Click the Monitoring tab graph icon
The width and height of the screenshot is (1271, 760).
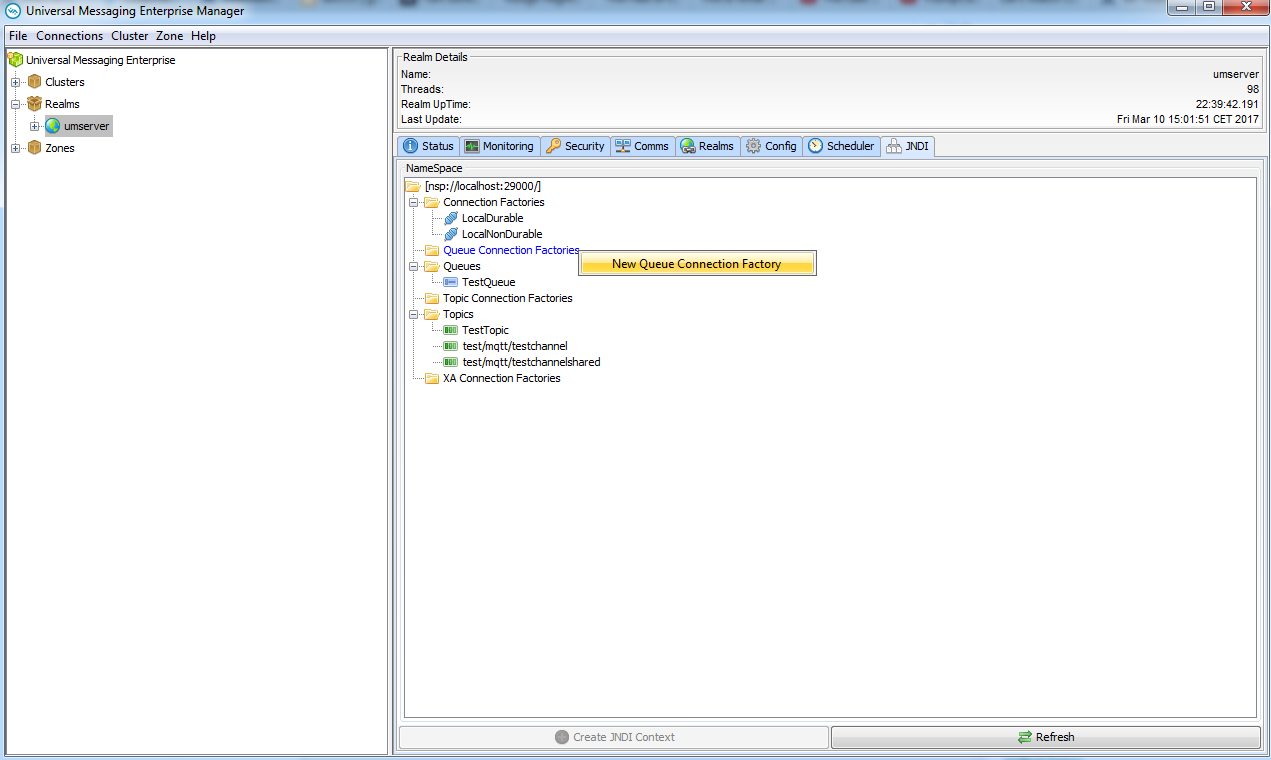click(x=472, y=146)
